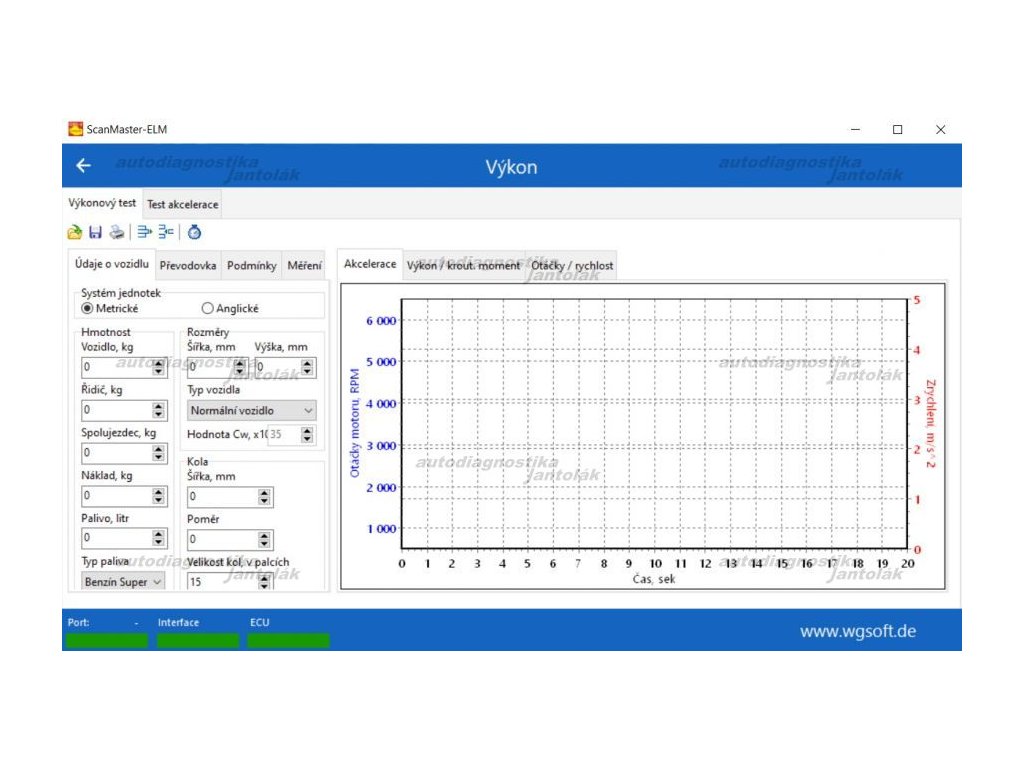This screenshot has height=768, width=1024.
Task: Adjust the Vozidlo, kg spinner arrows
Action: coord(159,367)
